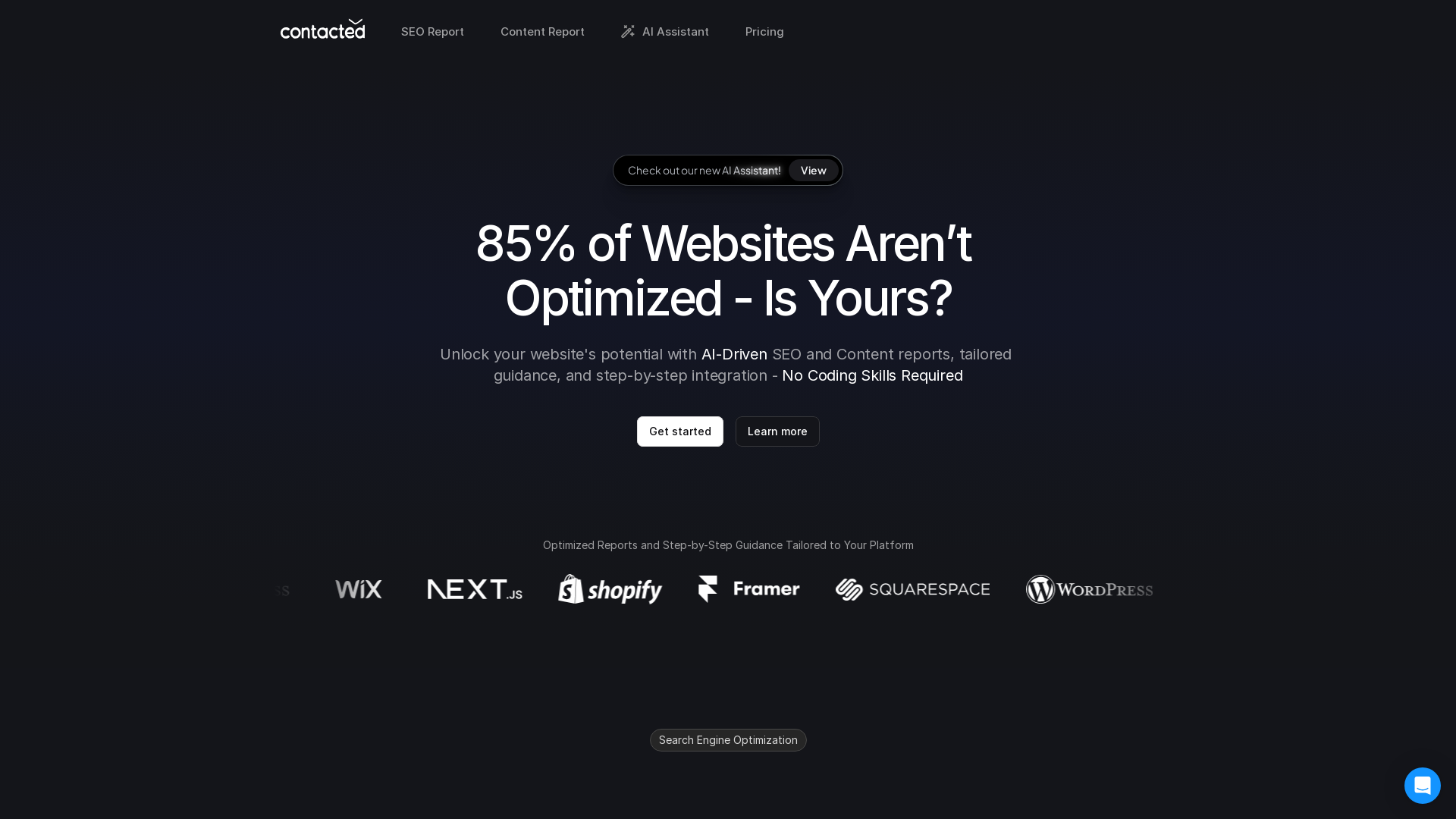The image size is (1456, 819).
Task: Click the Search Engine Optimization badge
Action: click(728, 740)
